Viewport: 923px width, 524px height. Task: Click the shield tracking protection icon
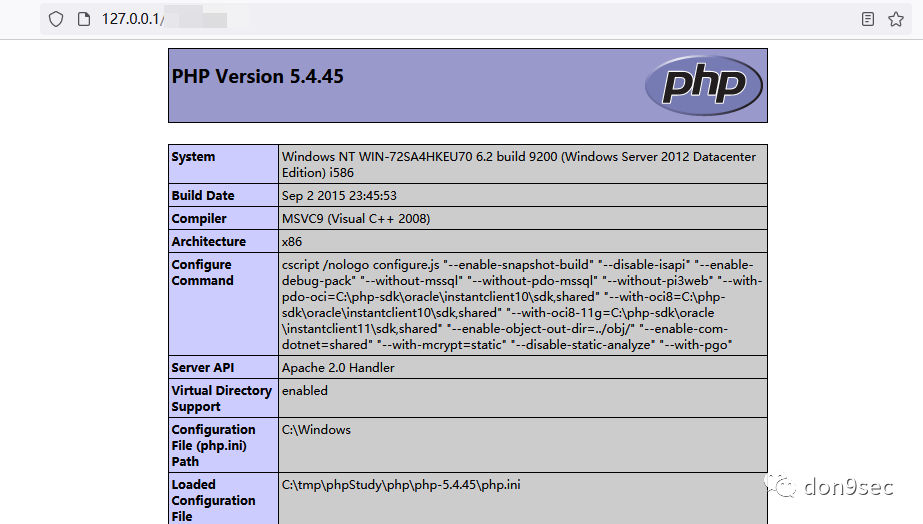pyautogui.click(x=56, y=19)
